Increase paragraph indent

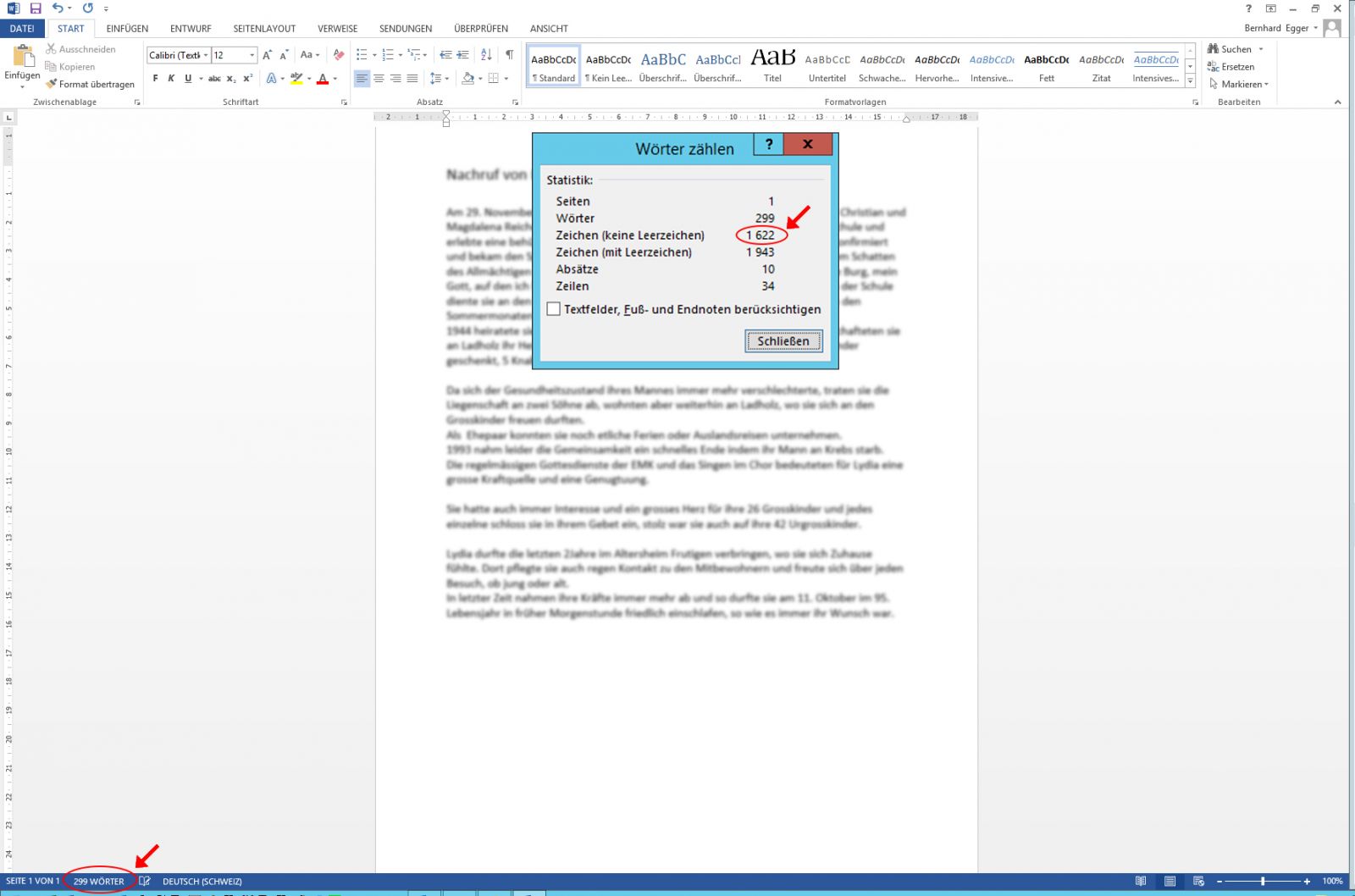(x=462, y=55)
